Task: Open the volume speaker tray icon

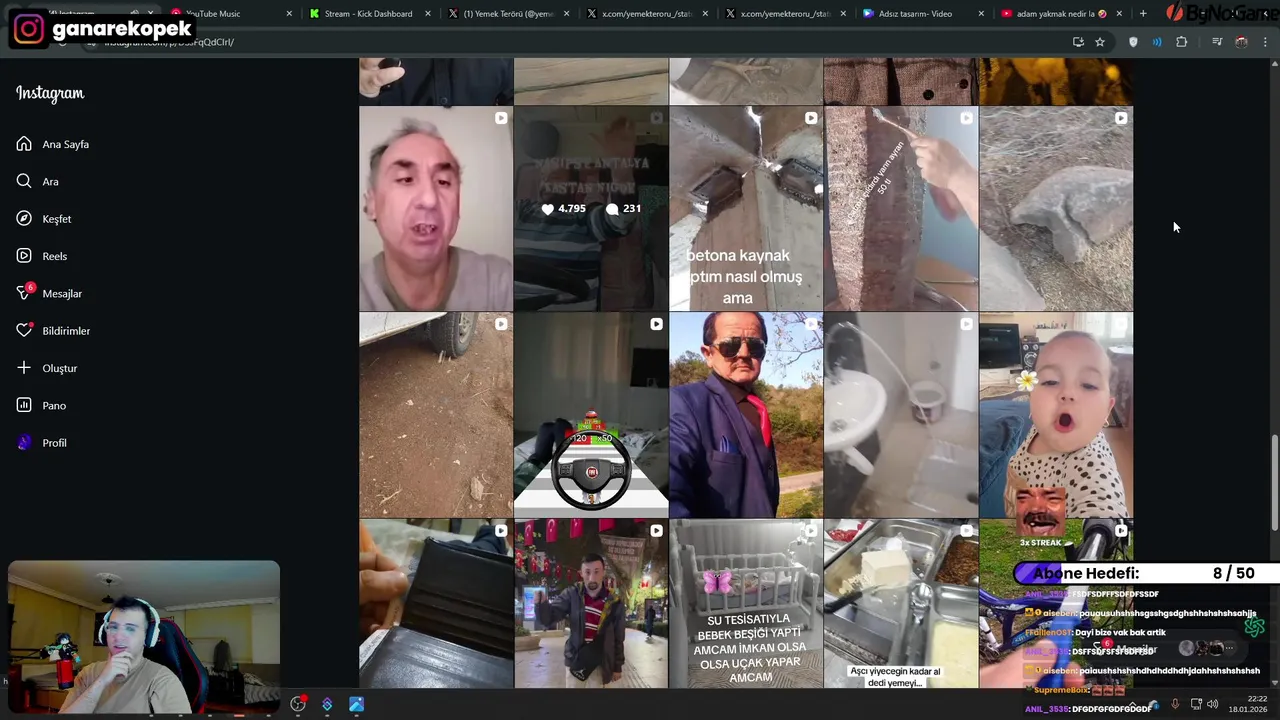Action: [x=1213, y=705]
